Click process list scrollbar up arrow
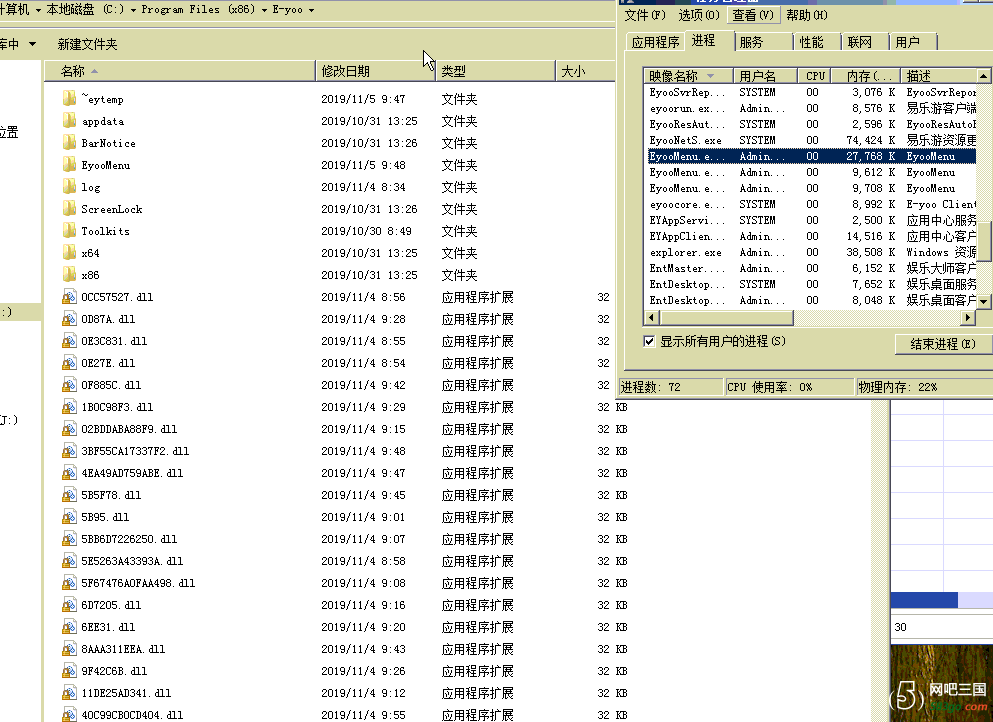This screenshot has height=722, width=993. click(x=984, y=76)
